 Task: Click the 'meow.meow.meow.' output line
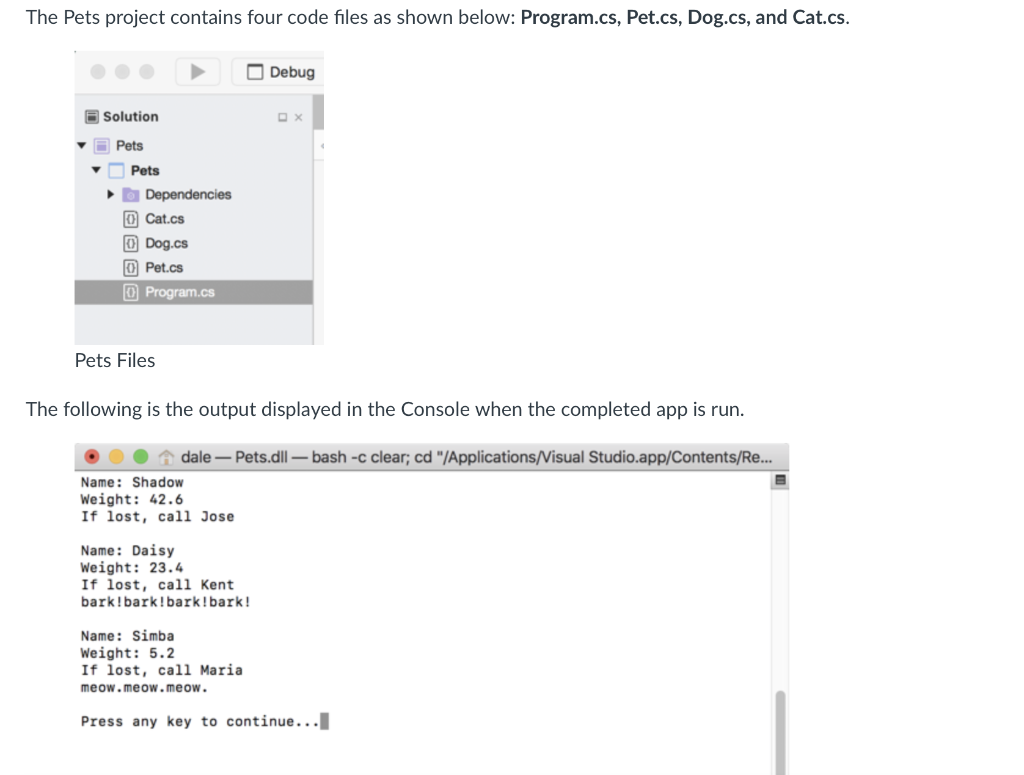(x=144, y=688)
